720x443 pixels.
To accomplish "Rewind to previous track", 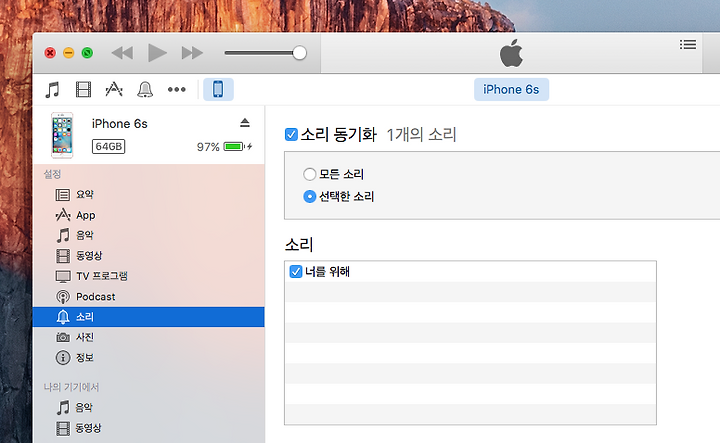I will coord(122,53).
